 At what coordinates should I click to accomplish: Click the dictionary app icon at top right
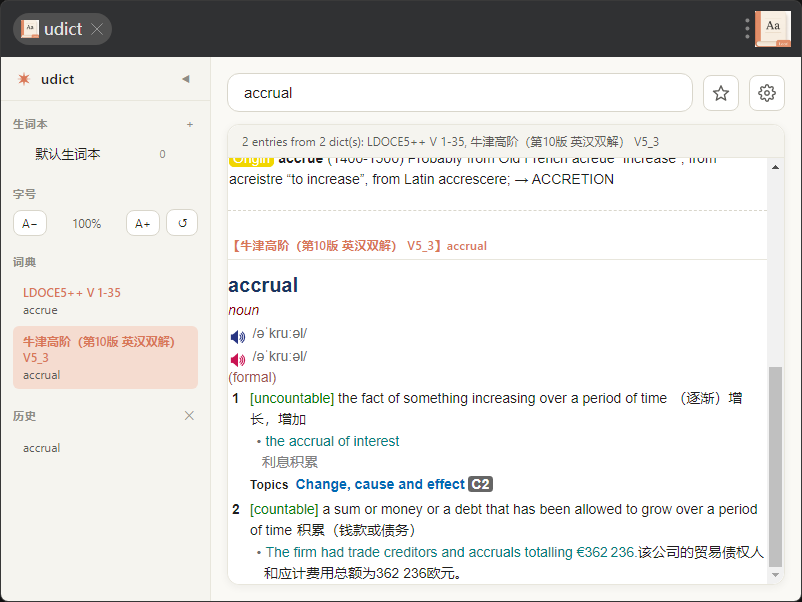click(772, 29)
